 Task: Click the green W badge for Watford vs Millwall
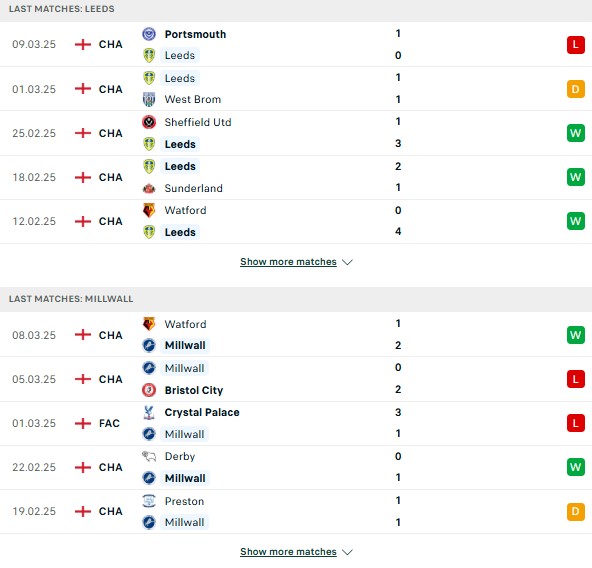tap(575, 335)
